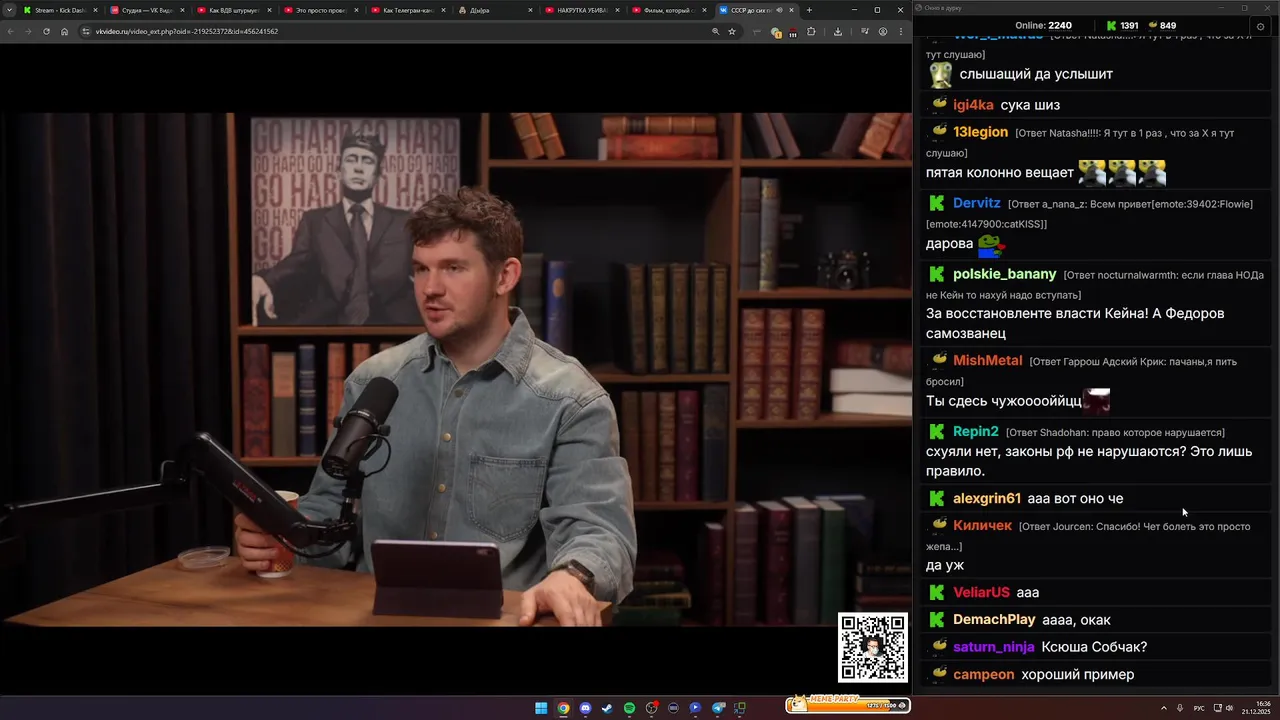This screenshot has height=720, width=1280.
Task: Open browser downloads icon
Action: (x=838, y=31)
